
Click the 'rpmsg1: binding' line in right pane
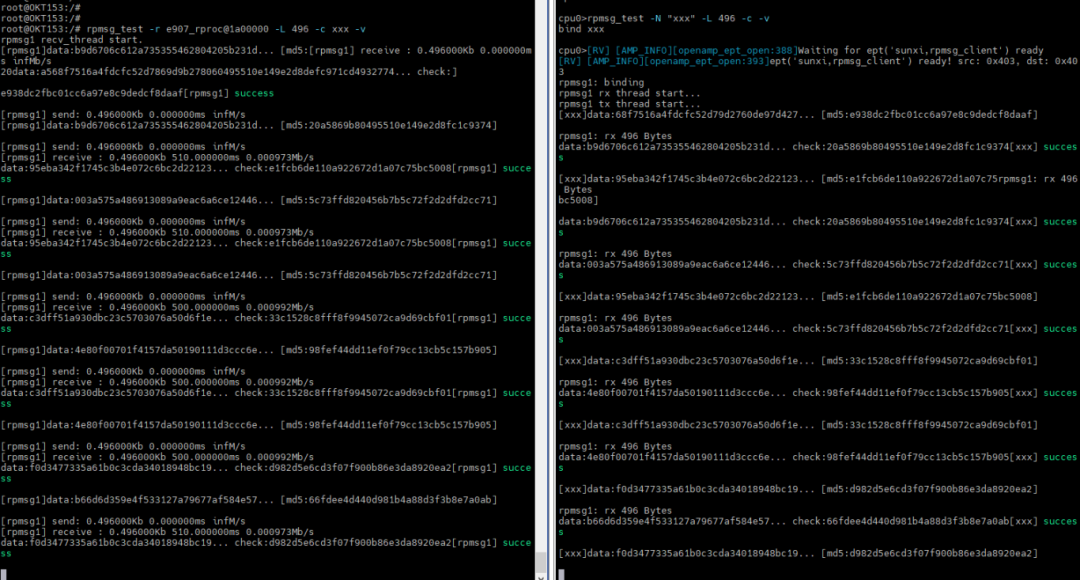tap(601, 83)
